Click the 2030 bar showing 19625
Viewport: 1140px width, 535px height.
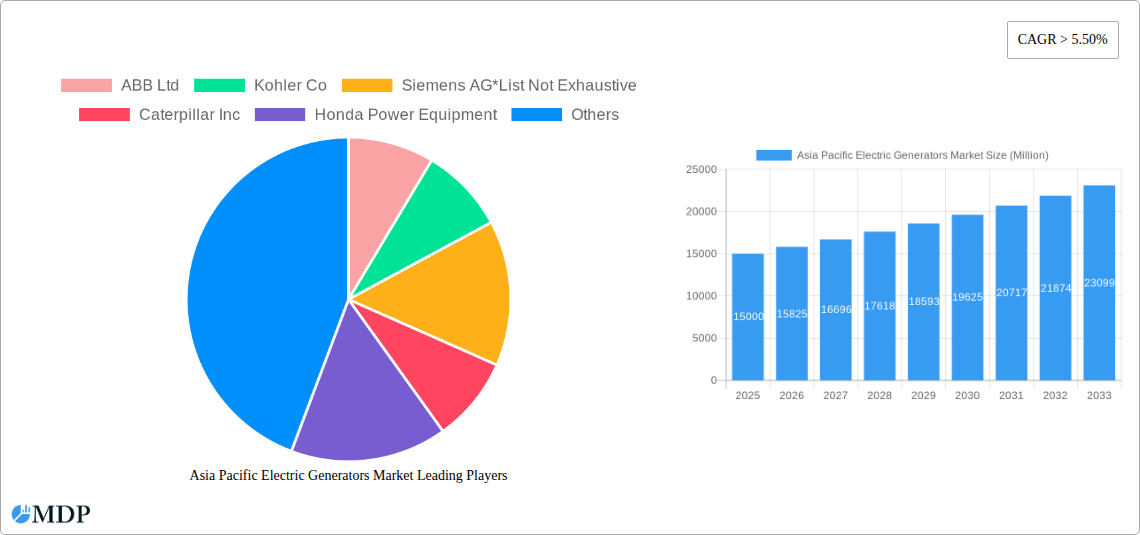(x=968, y=297)
